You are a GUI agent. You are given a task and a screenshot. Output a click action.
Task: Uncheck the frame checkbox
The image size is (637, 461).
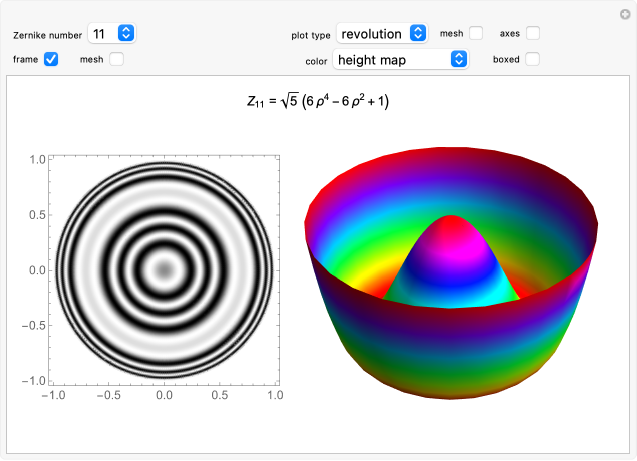point(51,59)
